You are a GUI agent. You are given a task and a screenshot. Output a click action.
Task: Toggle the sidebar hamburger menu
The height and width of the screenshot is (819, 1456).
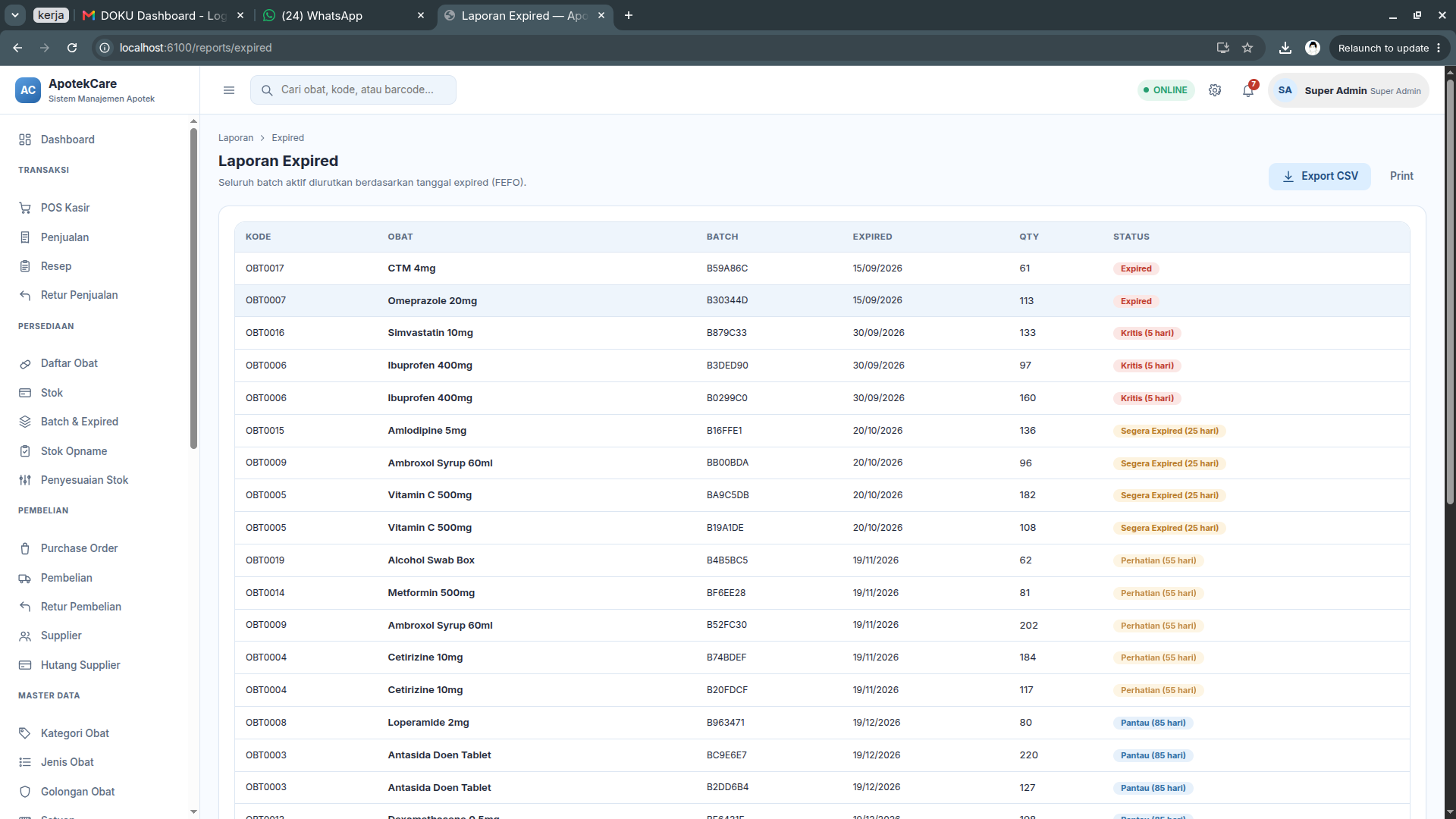pos(229,90)
